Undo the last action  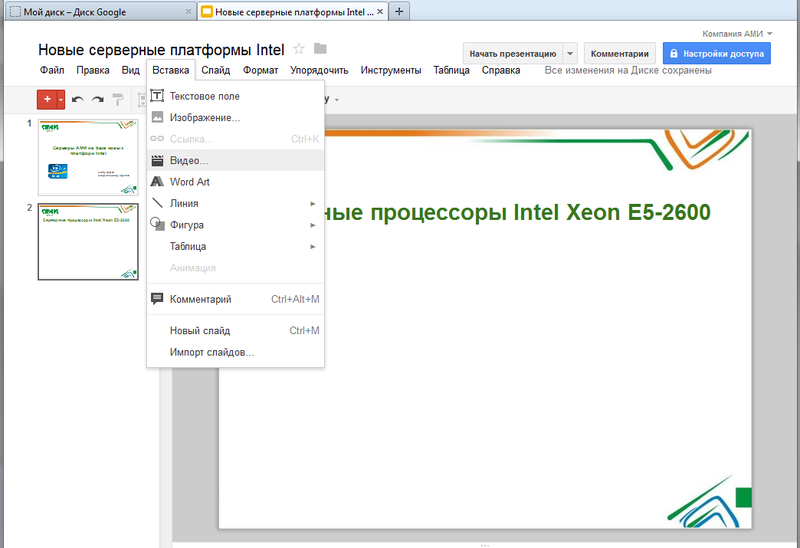tap(78, 100)
